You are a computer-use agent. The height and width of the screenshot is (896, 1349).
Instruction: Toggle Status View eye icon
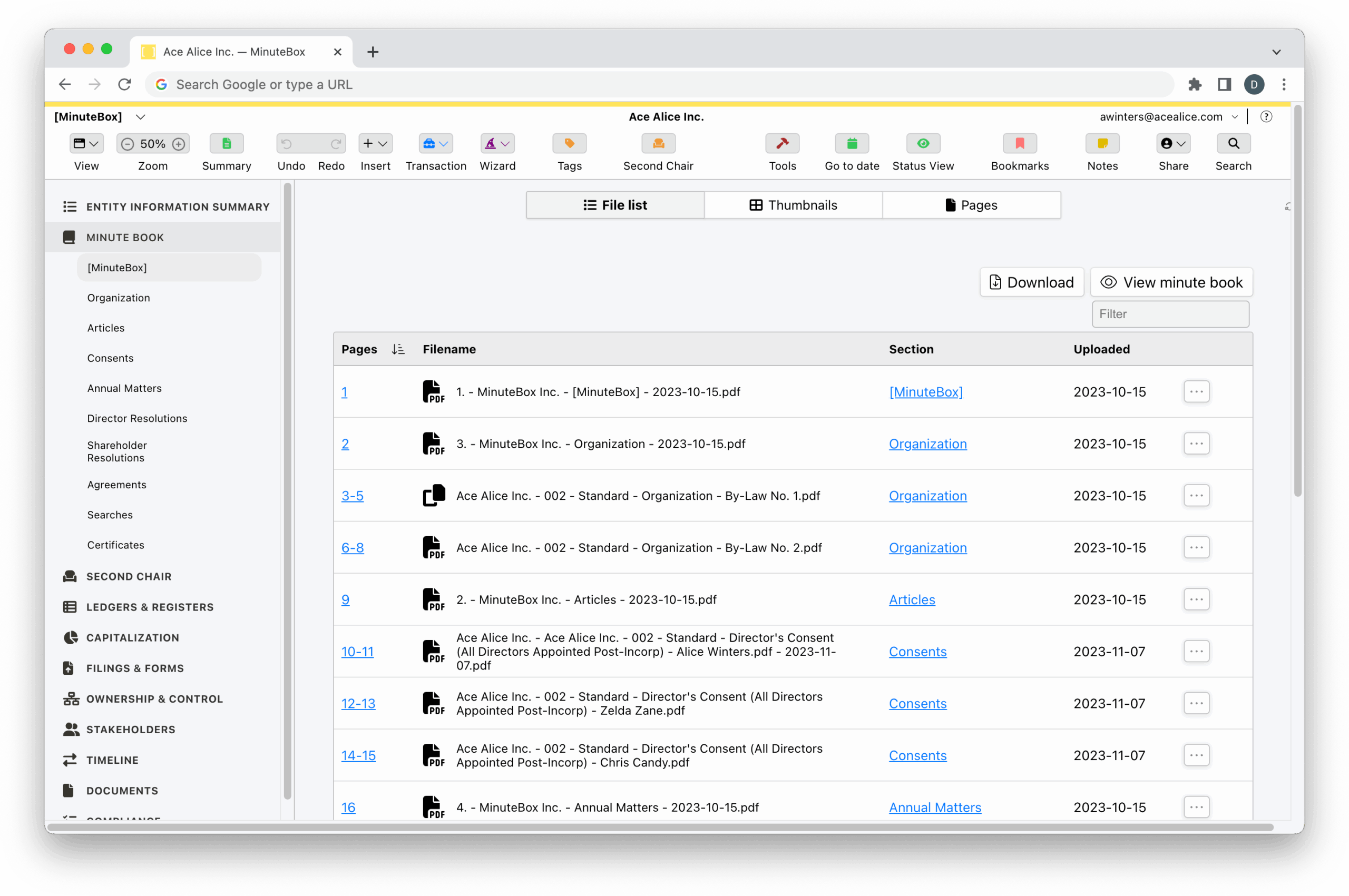click(x=923, y=143)
